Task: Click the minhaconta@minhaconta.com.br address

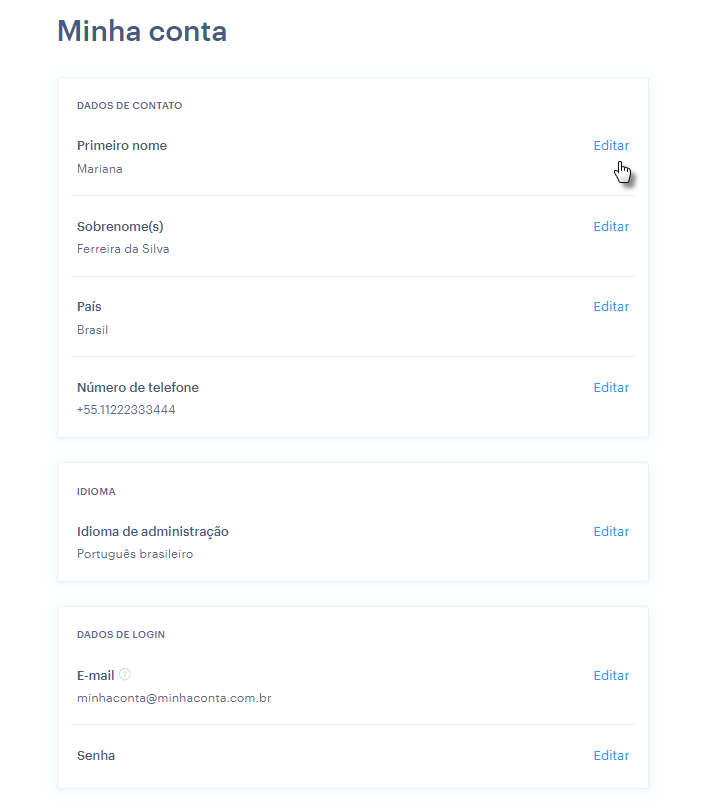Action: 174,698
